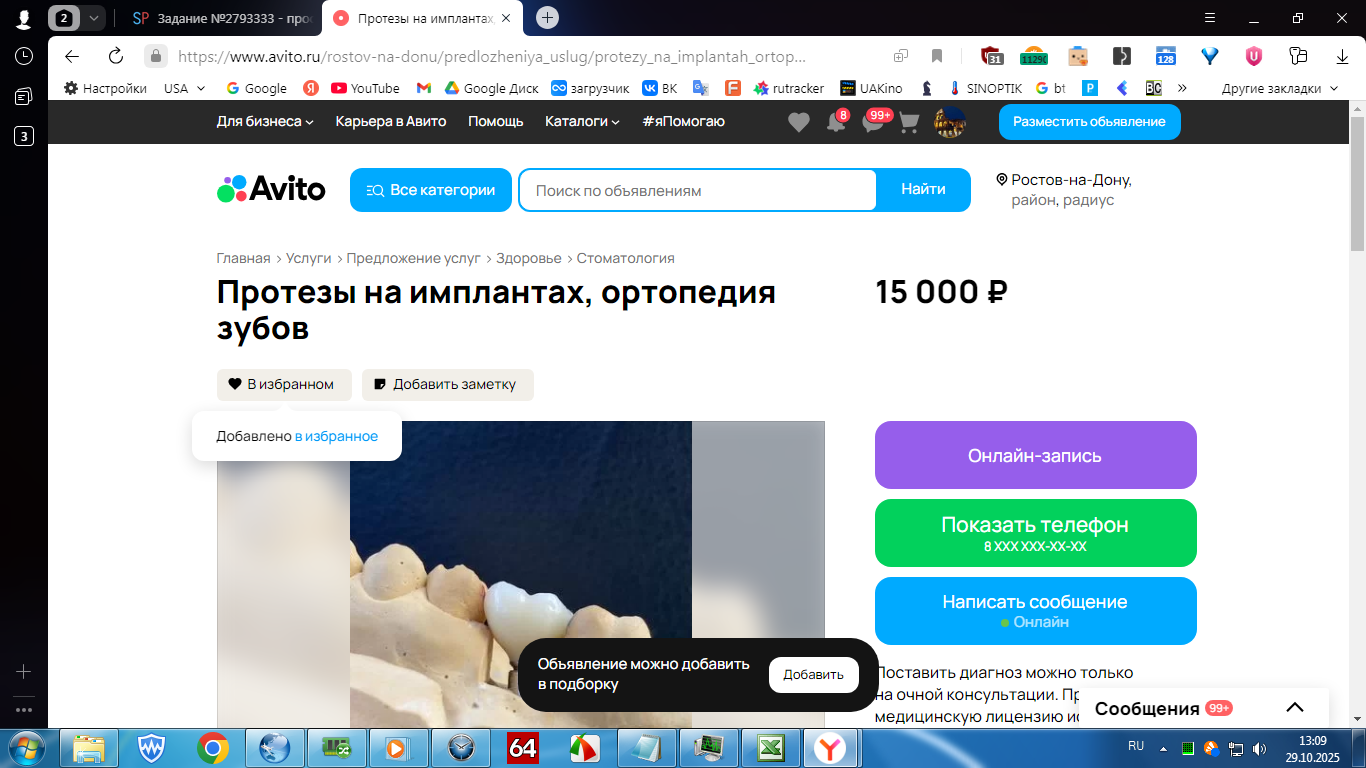The height and width of the screenshot is (768, 1366).
Task: Click 'Найти' search button
Action: pyautogui.click(x=923, y=190)
